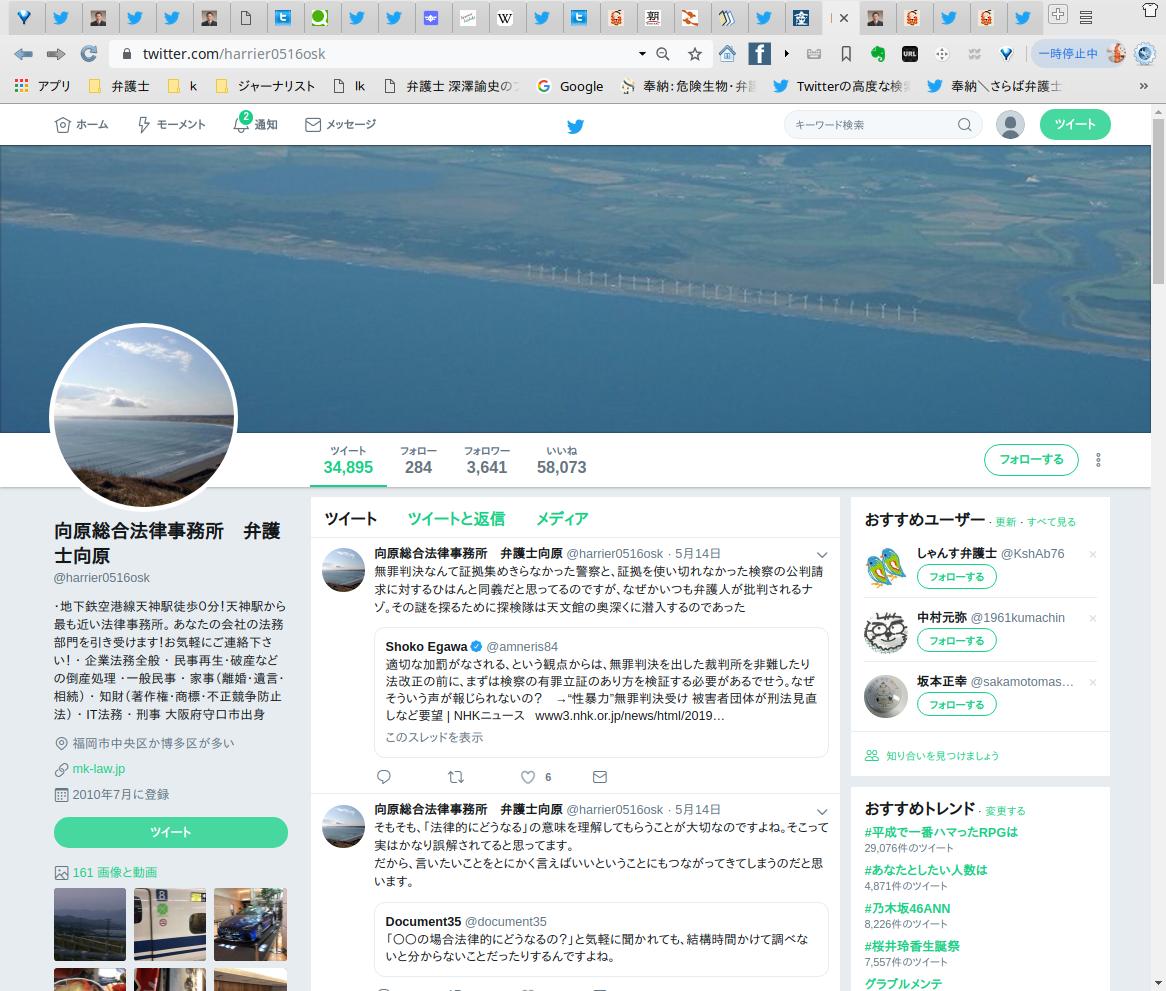1166x991 pixels.
Task: Bookmark page with star icon
Action: [x=695, y=54]
